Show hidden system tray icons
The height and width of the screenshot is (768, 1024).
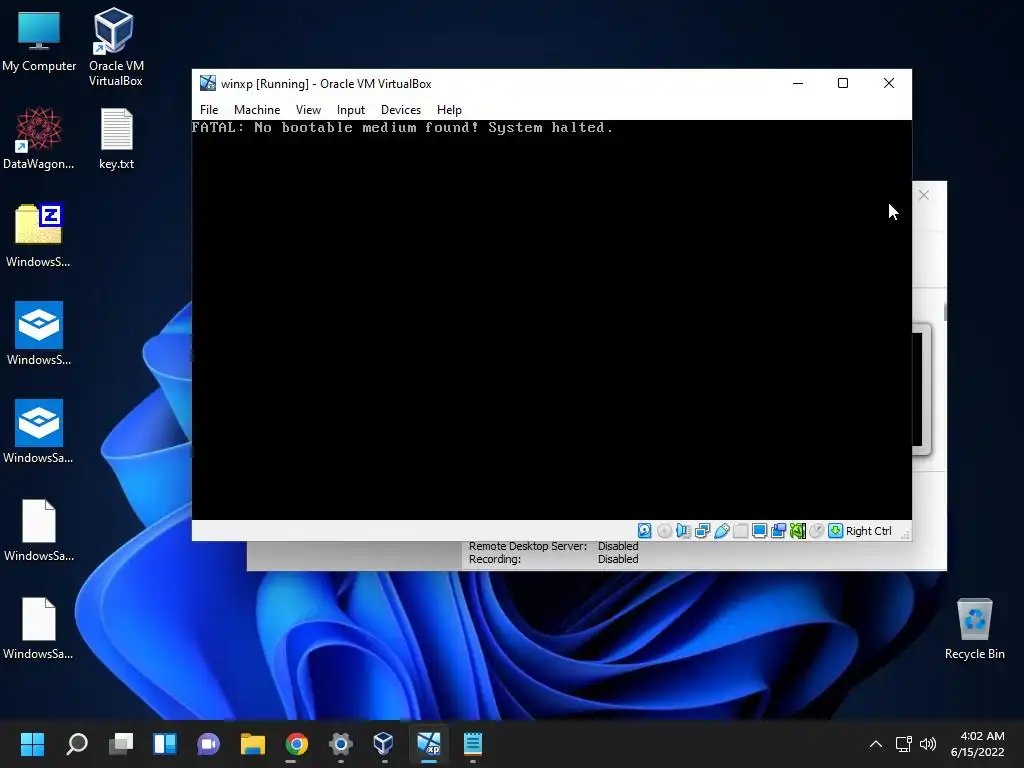[876, 744]
